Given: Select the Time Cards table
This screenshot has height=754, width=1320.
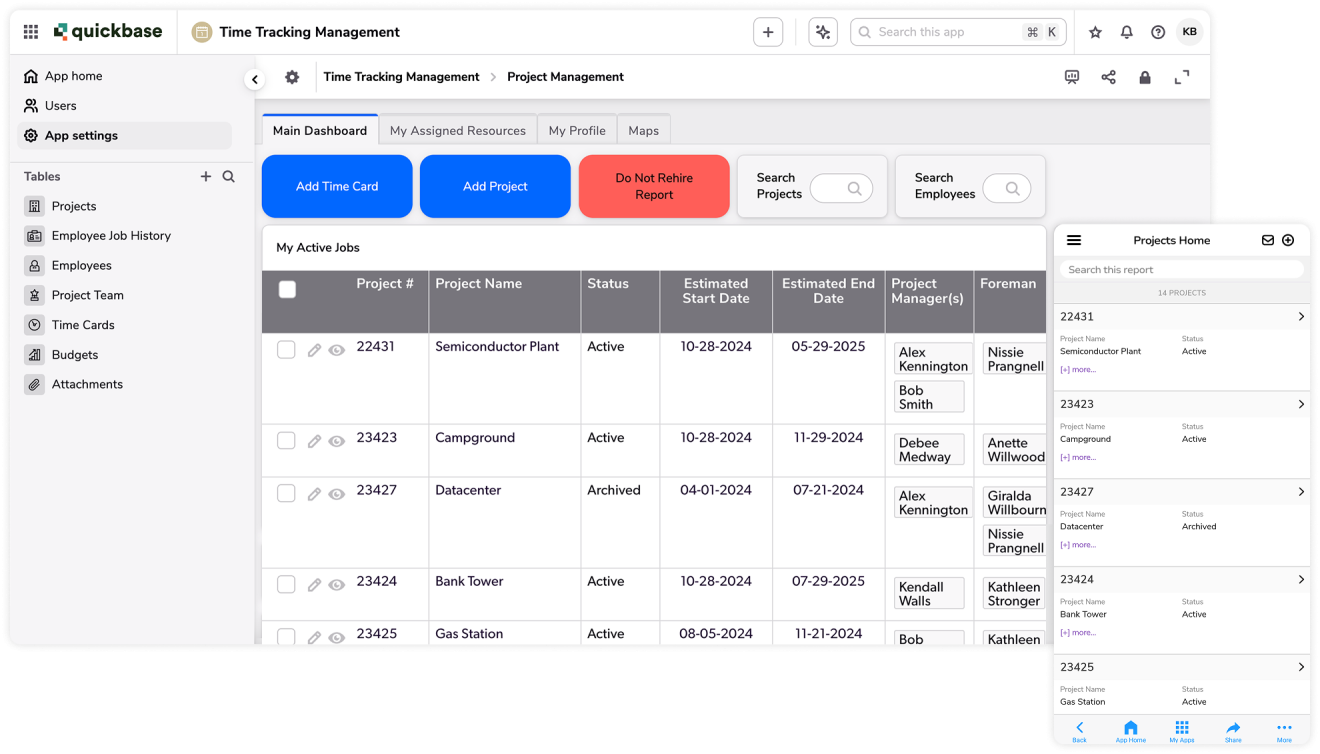Looking at the screenshot, I should (x=83, y=324).
